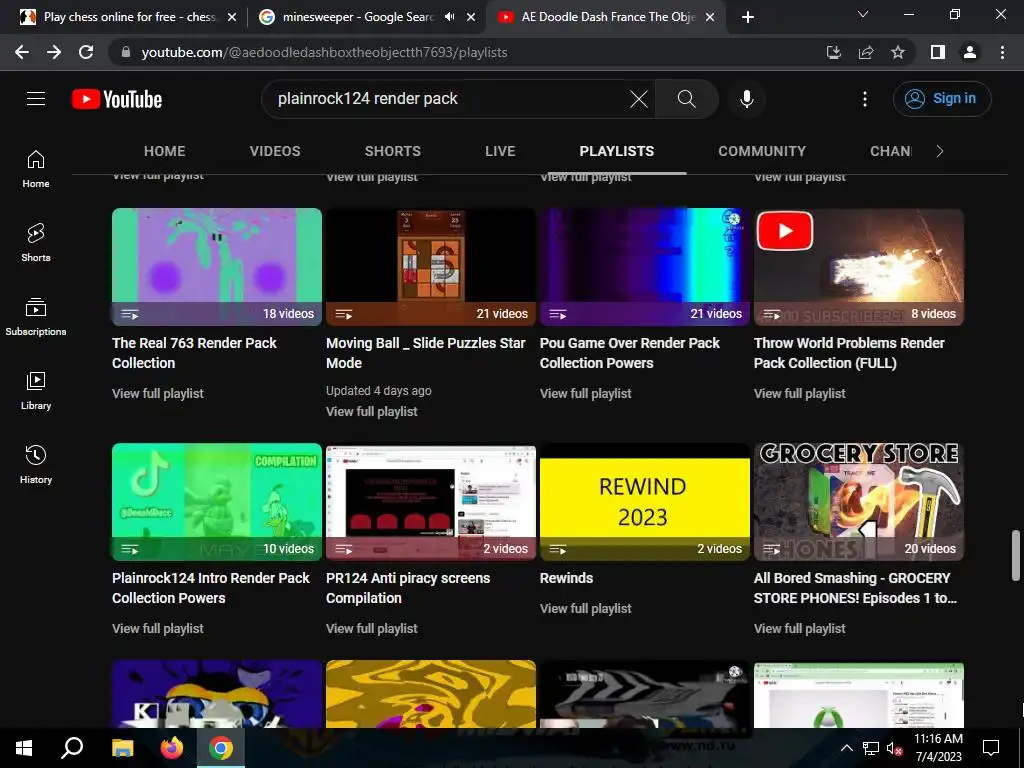The image size is (1024, 768).
Task: Go back with the browser back arrow
Action: coord(22,52)
